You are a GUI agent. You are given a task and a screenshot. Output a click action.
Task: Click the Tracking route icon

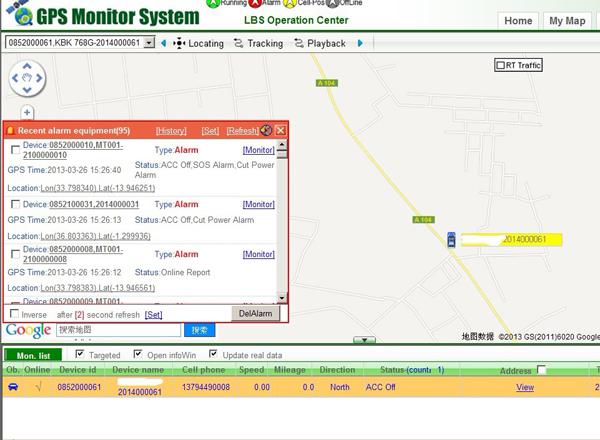point(238,43)
